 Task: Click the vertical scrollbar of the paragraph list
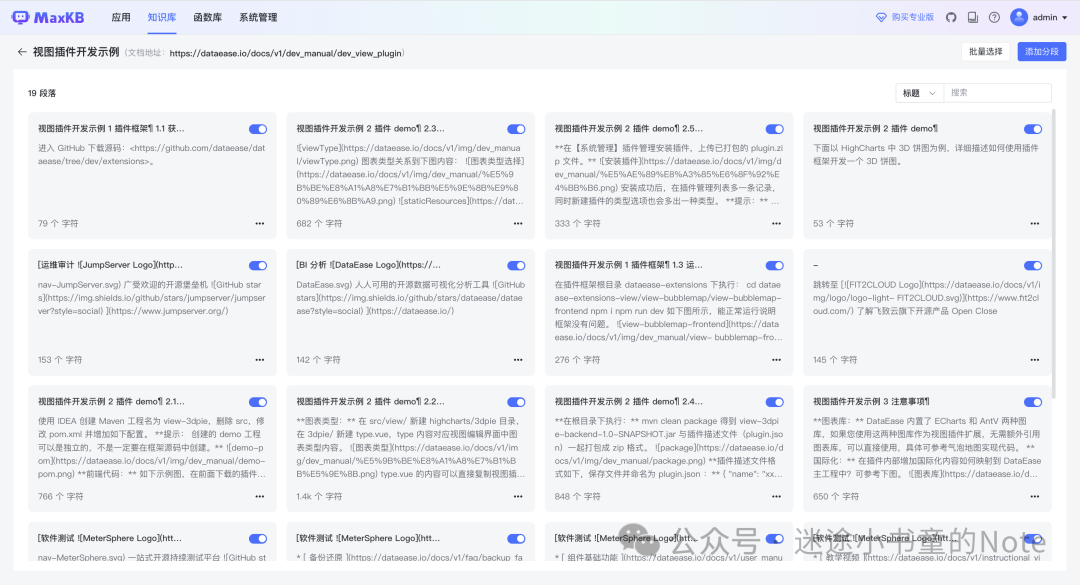coord(1053,252)
